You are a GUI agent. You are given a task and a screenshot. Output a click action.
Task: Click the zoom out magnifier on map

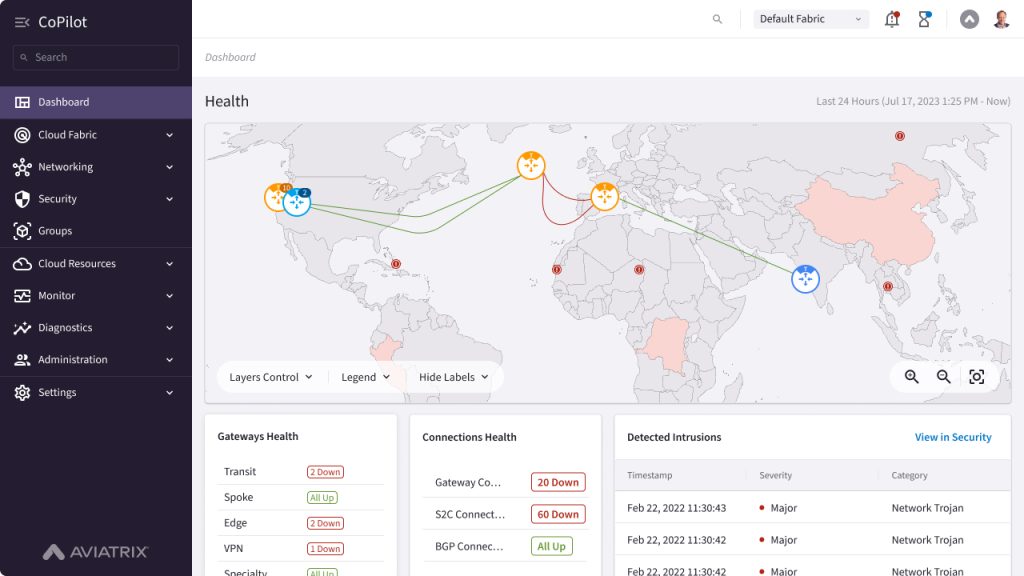click(x=943, y=377)
